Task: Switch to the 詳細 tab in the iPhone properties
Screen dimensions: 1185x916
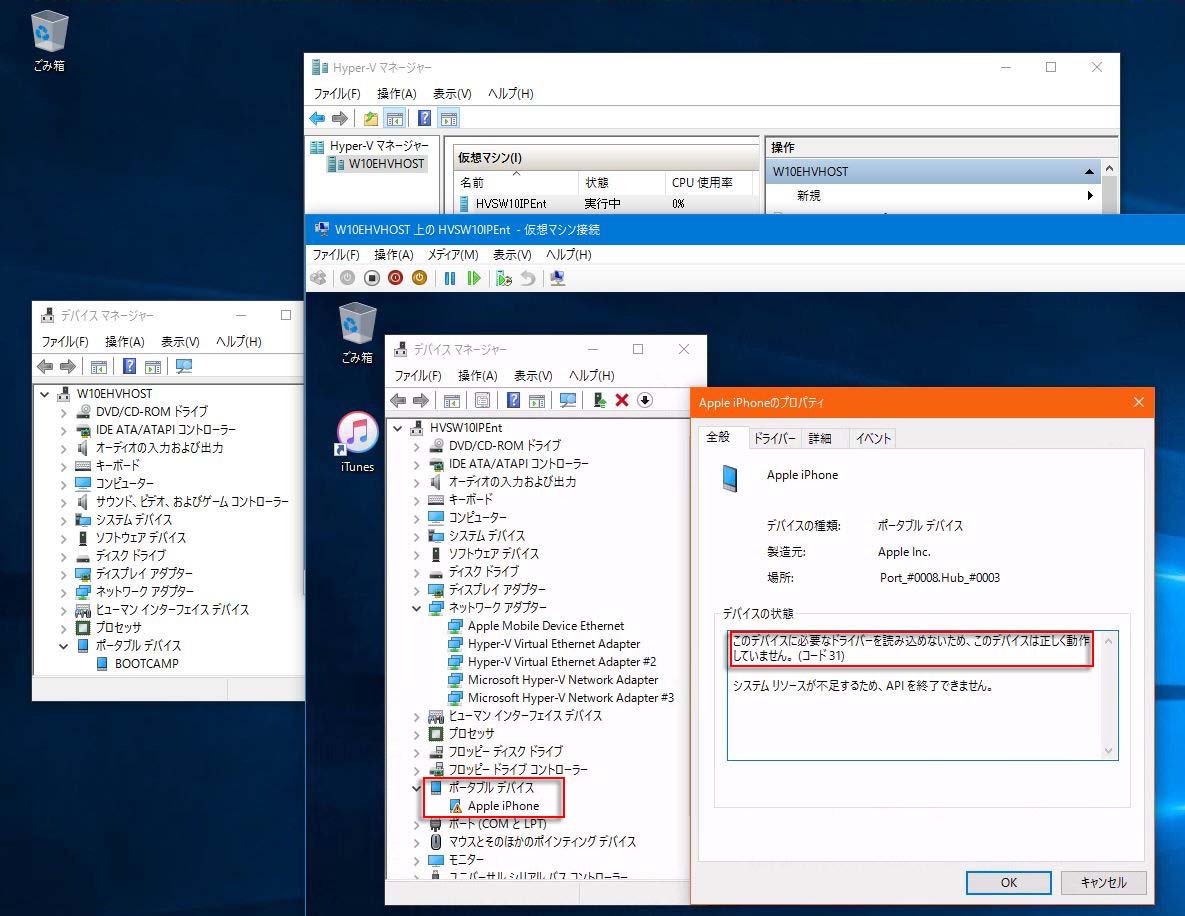Action: point(820,438)
